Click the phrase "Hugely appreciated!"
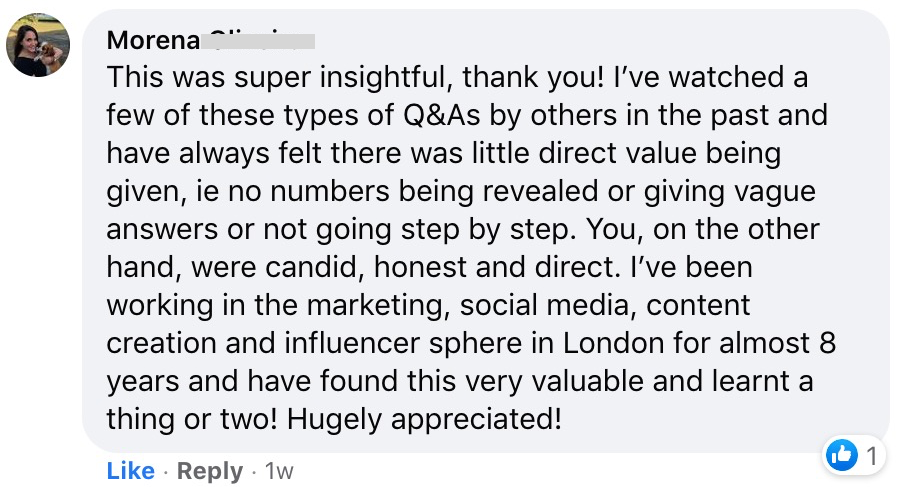The width and height of the screenshot is (923, 492). tap(424, 420)
